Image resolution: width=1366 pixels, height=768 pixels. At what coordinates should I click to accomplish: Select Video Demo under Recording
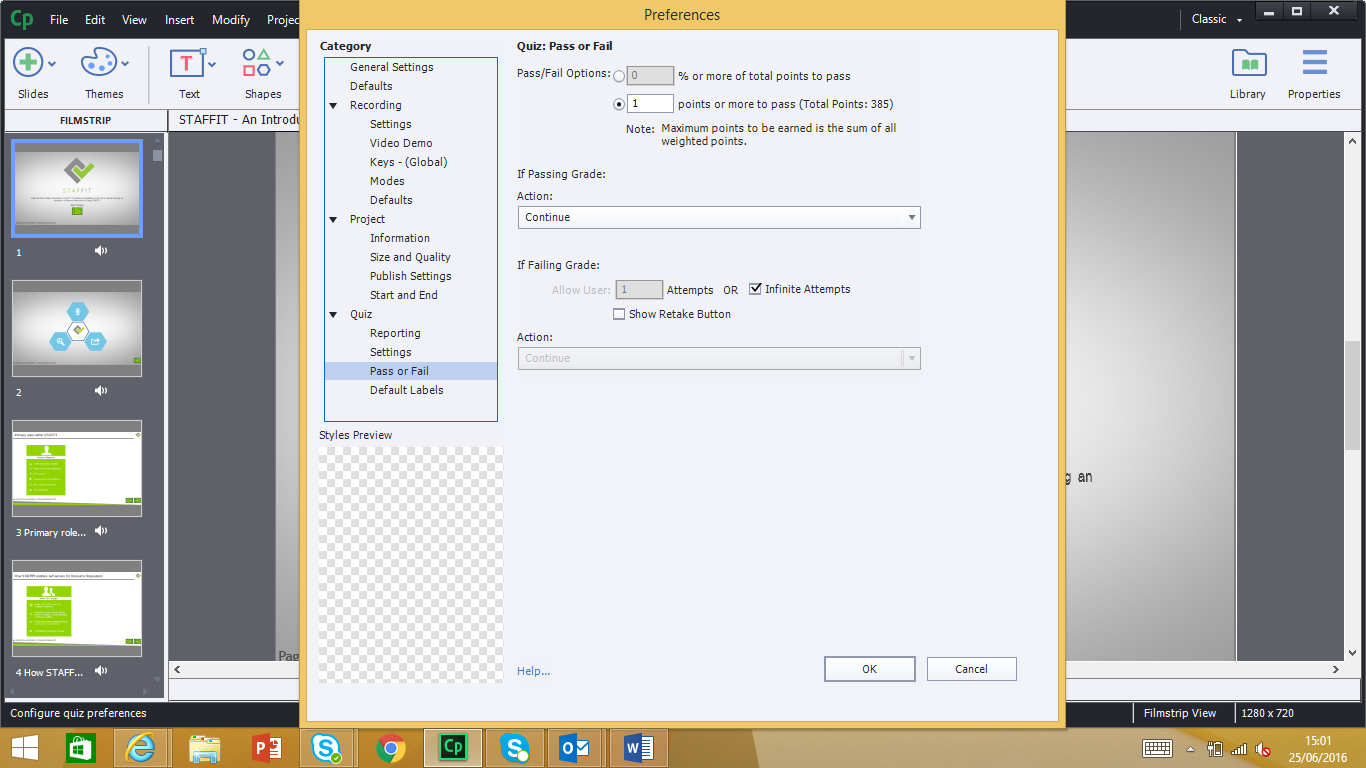coord(401,143)
